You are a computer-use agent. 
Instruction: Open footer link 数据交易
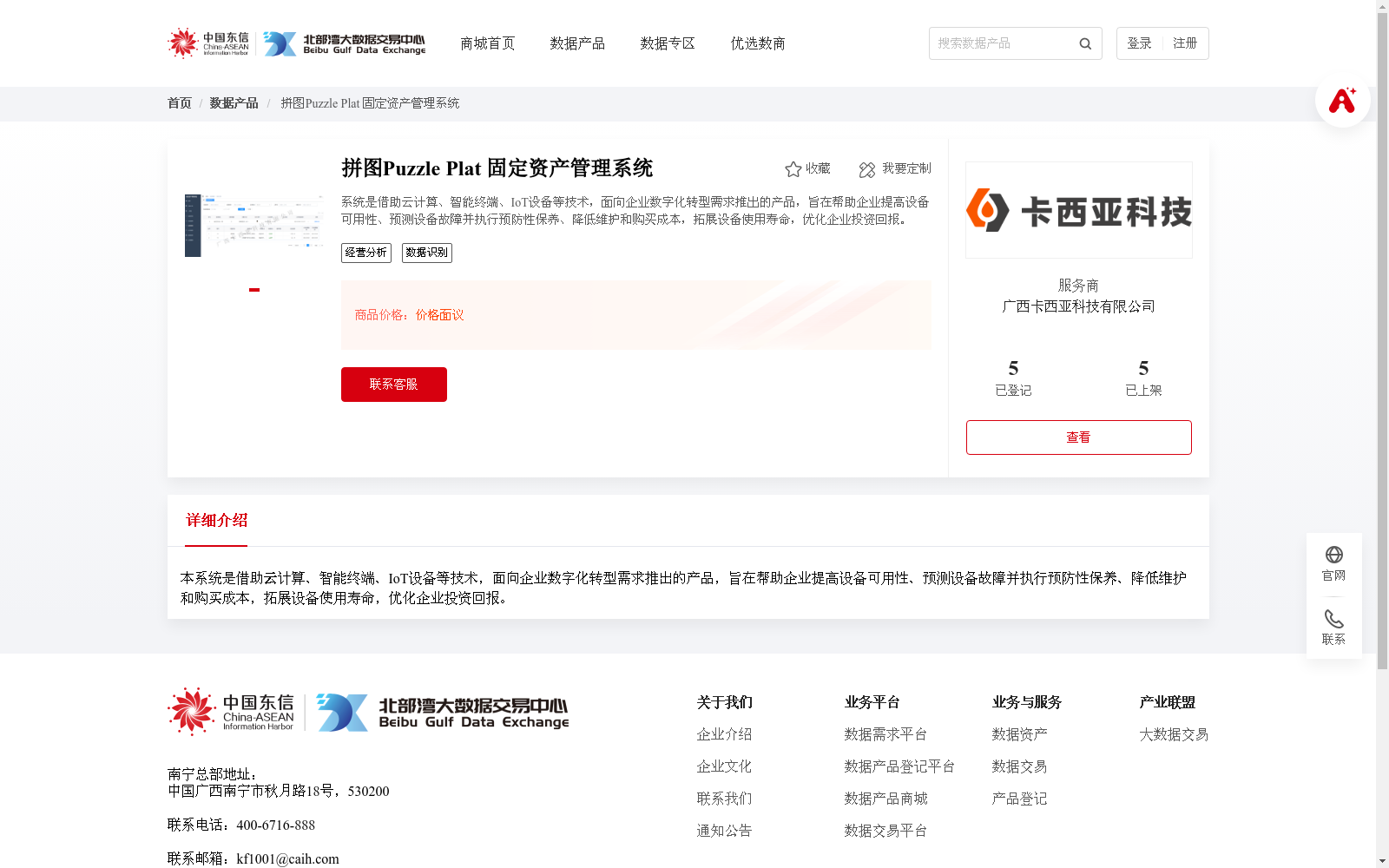1019,766
